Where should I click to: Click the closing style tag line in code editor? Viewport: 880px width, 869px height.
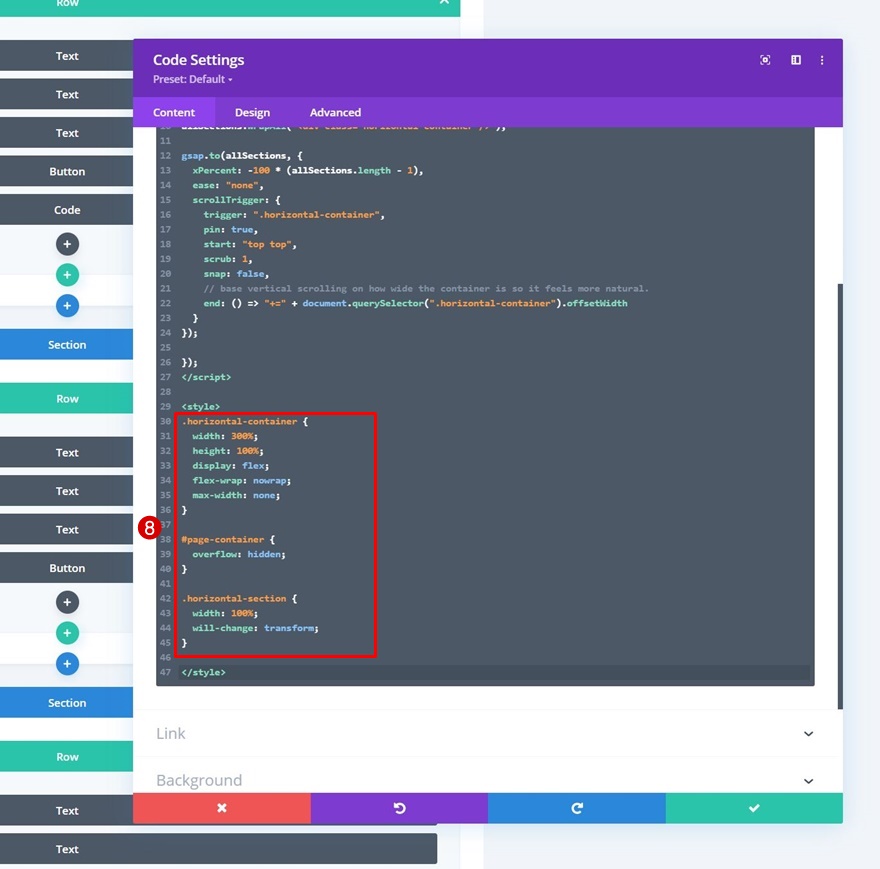click(x=204, y=672)
